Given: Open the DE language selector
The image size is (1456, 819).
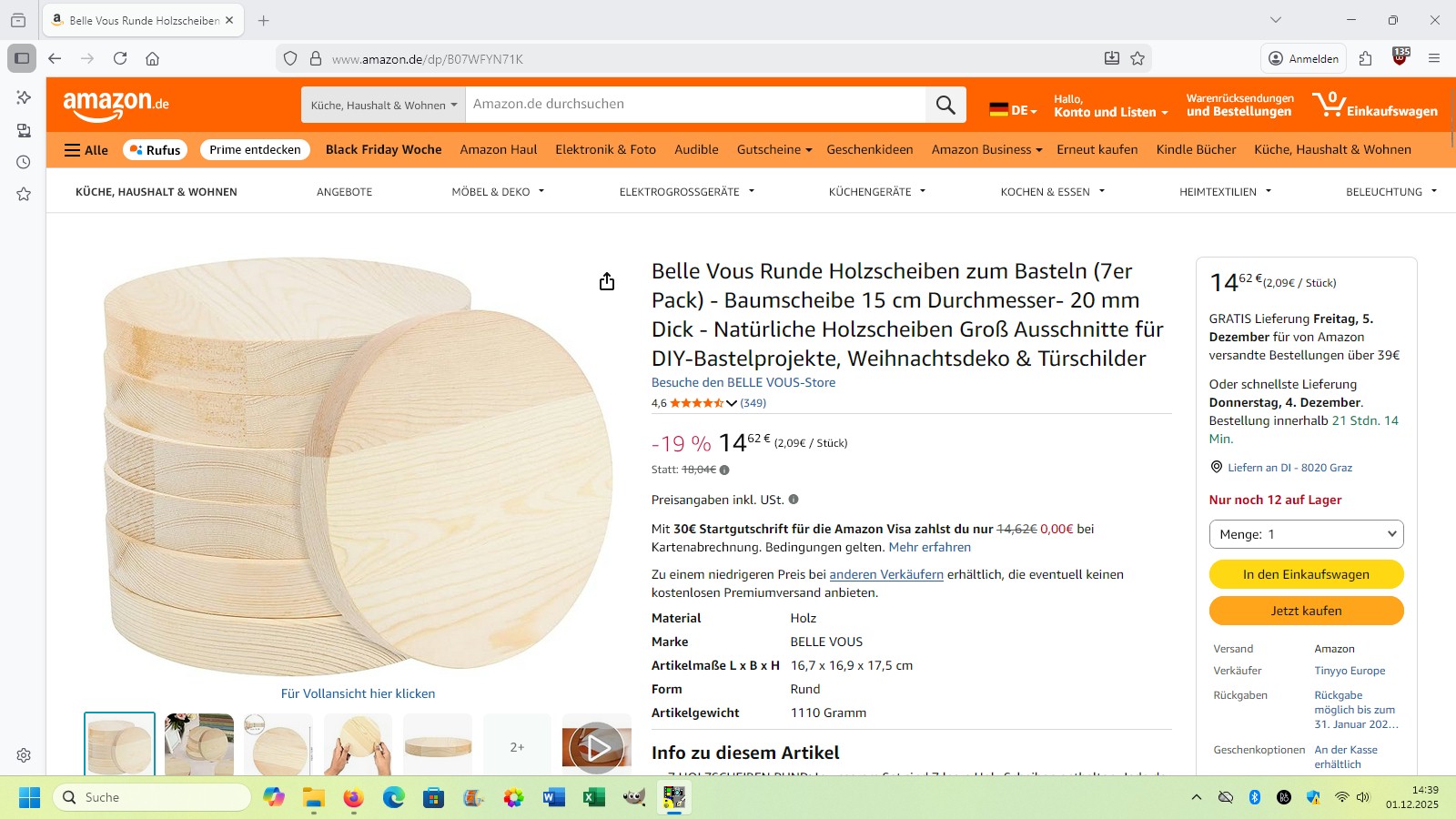Looking at the screenshot, I should (x=1013, y=109).
